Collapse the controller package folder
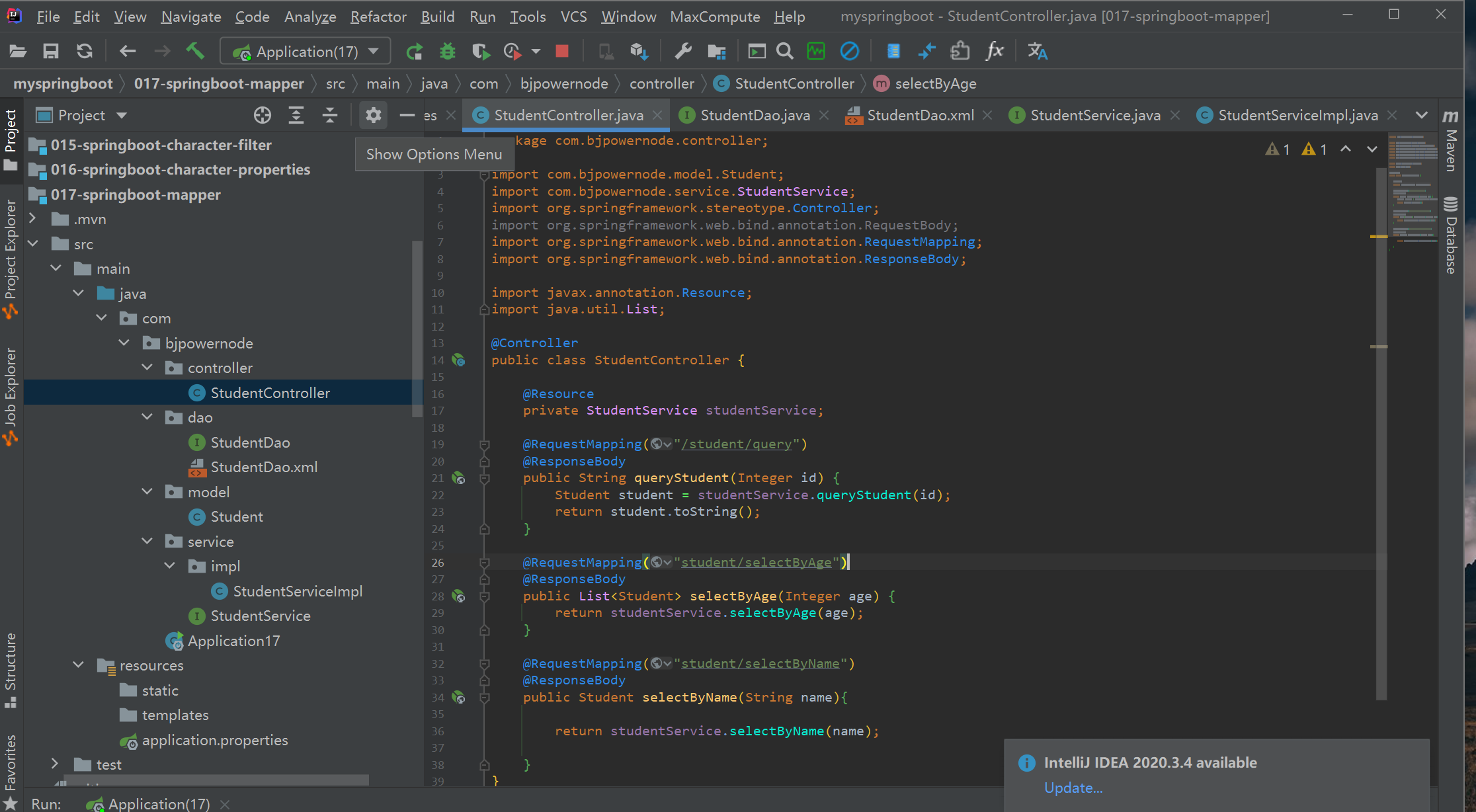 (147, 368)
